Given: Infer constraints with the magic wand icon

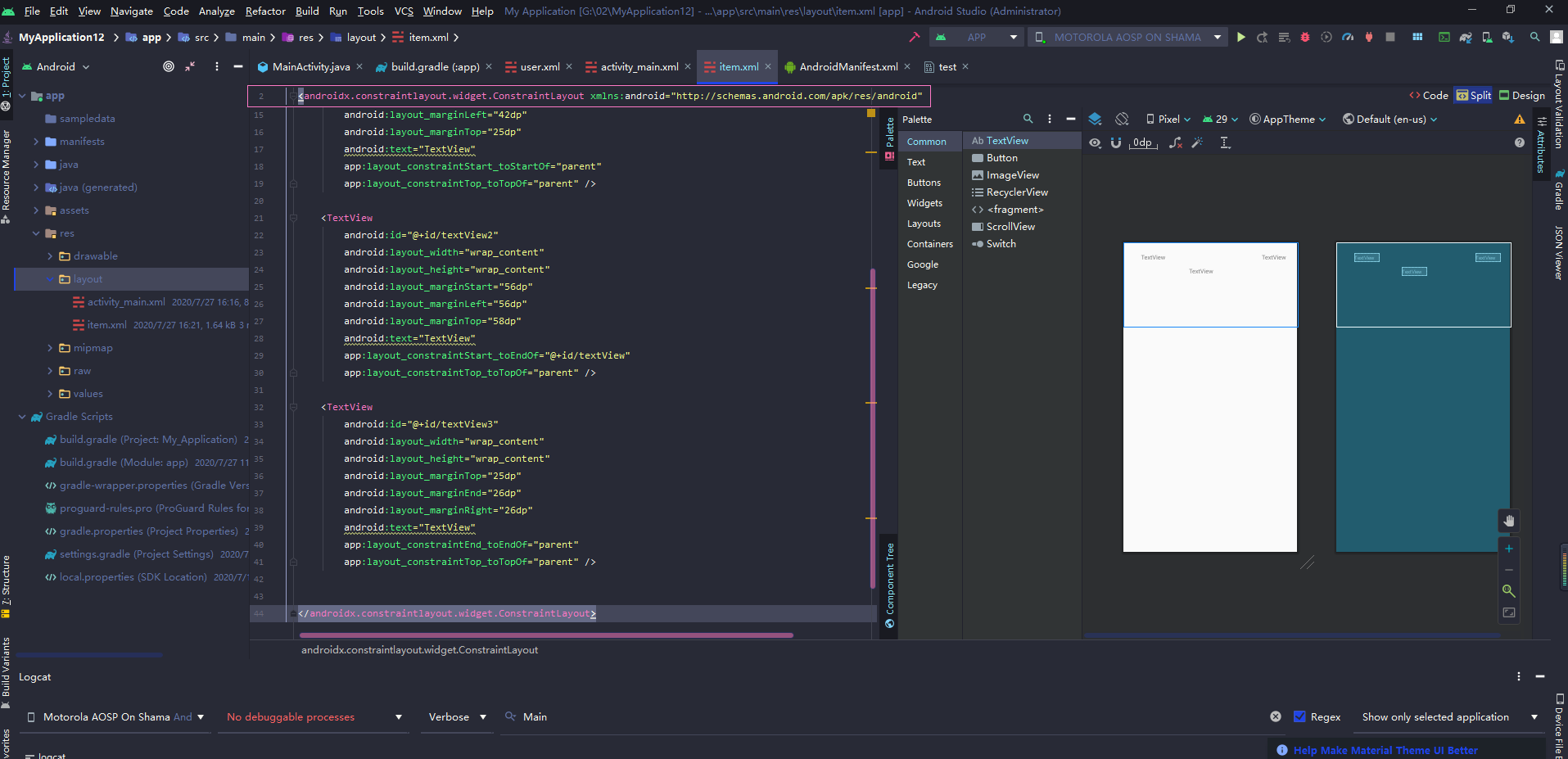Looking at the screenshot, I should (1198, 142).
